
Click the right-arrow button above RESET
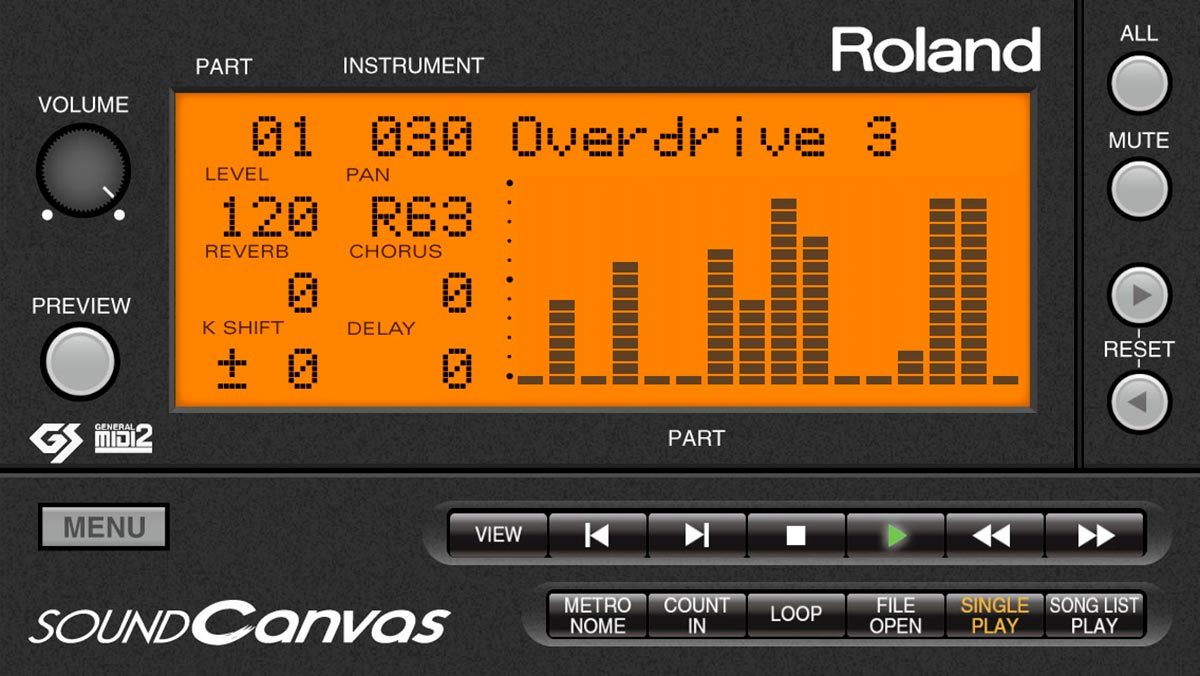tap(1139, 296)
